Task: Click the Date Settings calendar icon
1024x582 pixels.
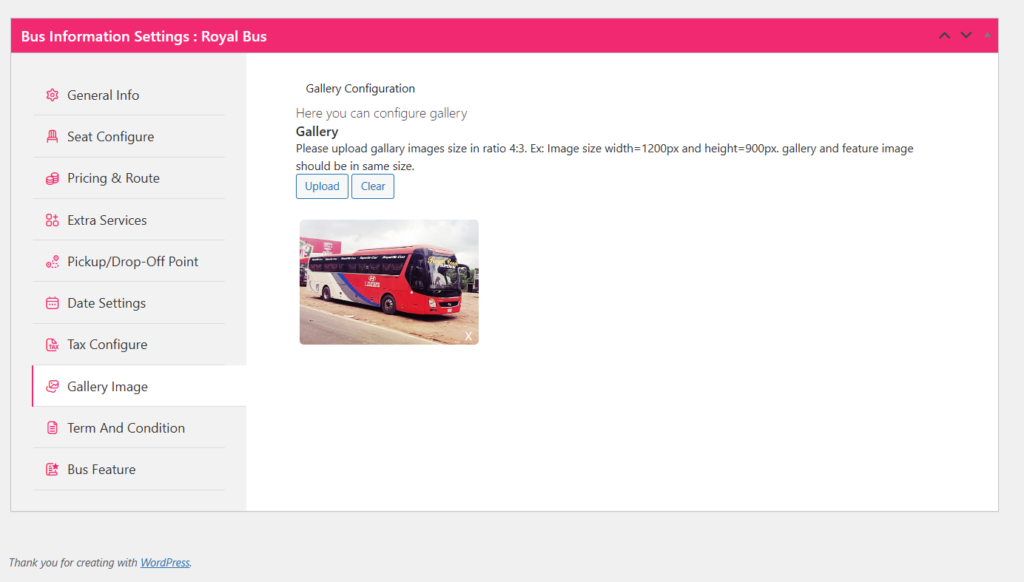Action: 52,303
